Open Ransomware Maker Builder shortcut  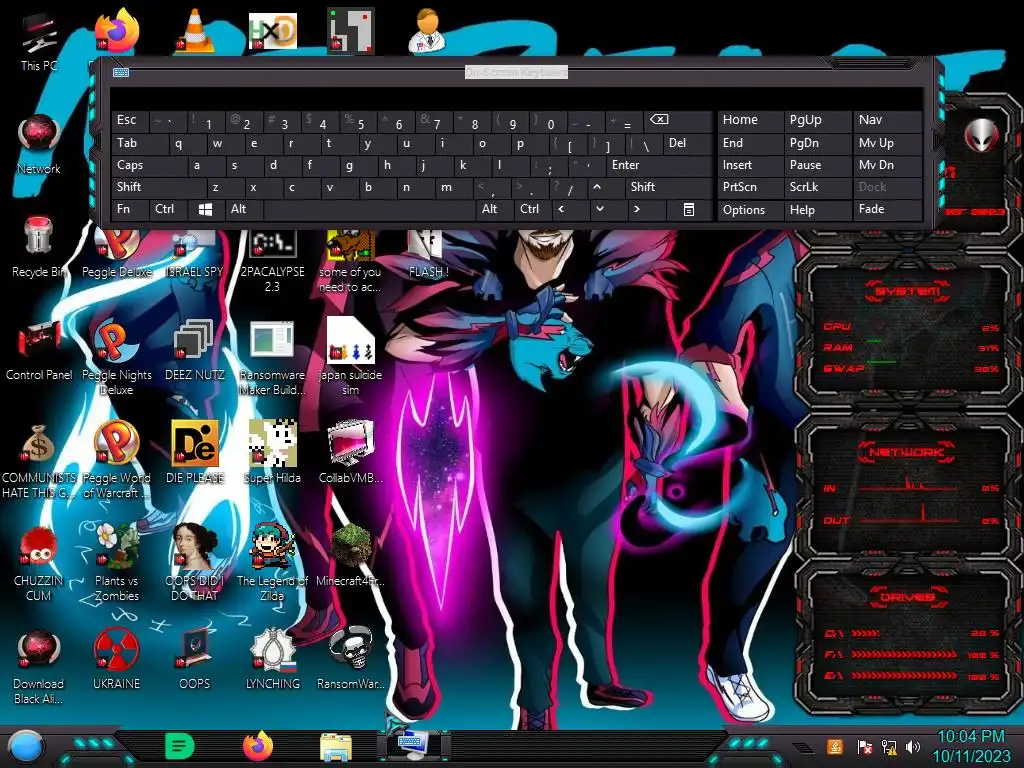(272, 358)
